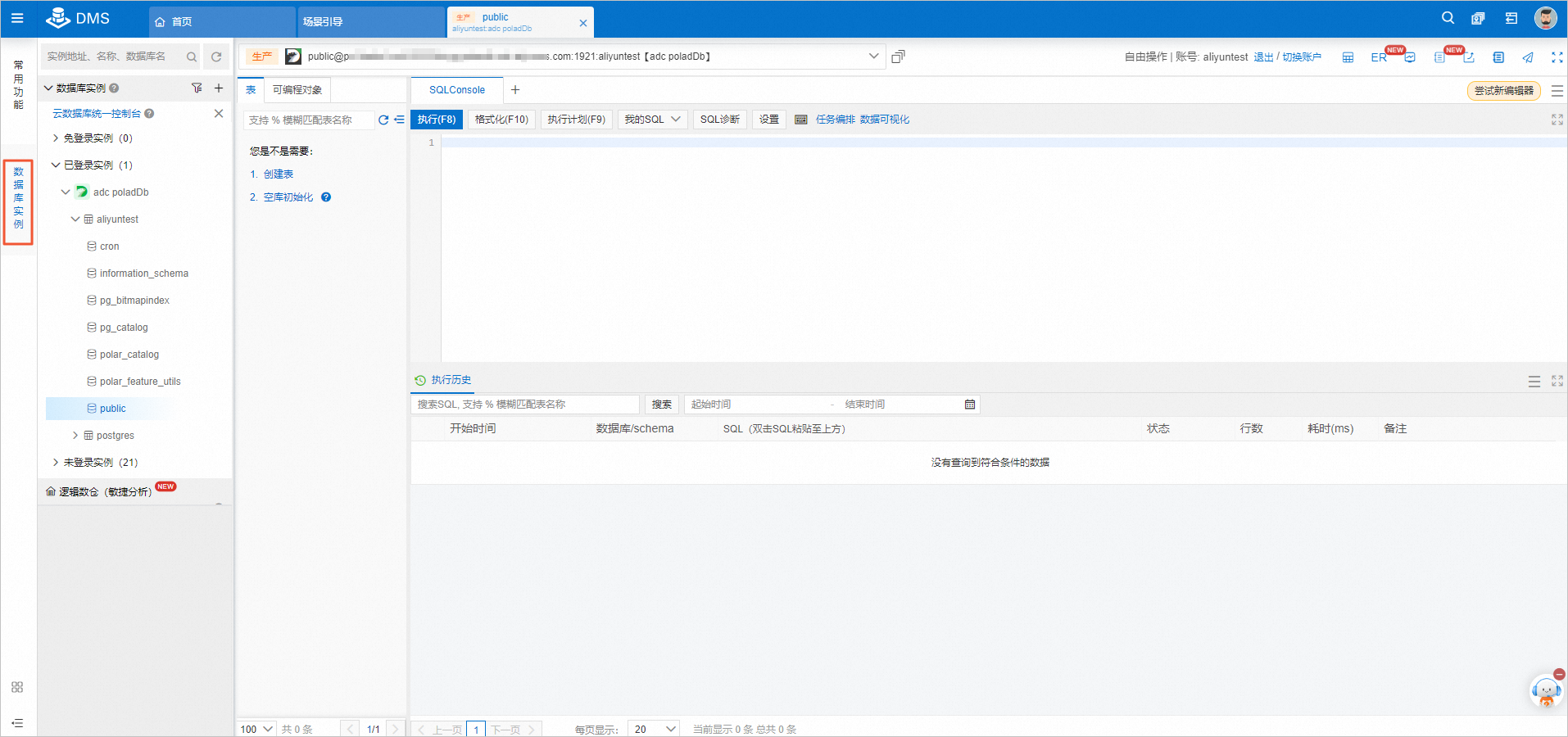Open the menu icon right of 尝试新编辑器
Image resolution: width=1568 pixels, height=737 pixels.
(x=1557, y=91)
